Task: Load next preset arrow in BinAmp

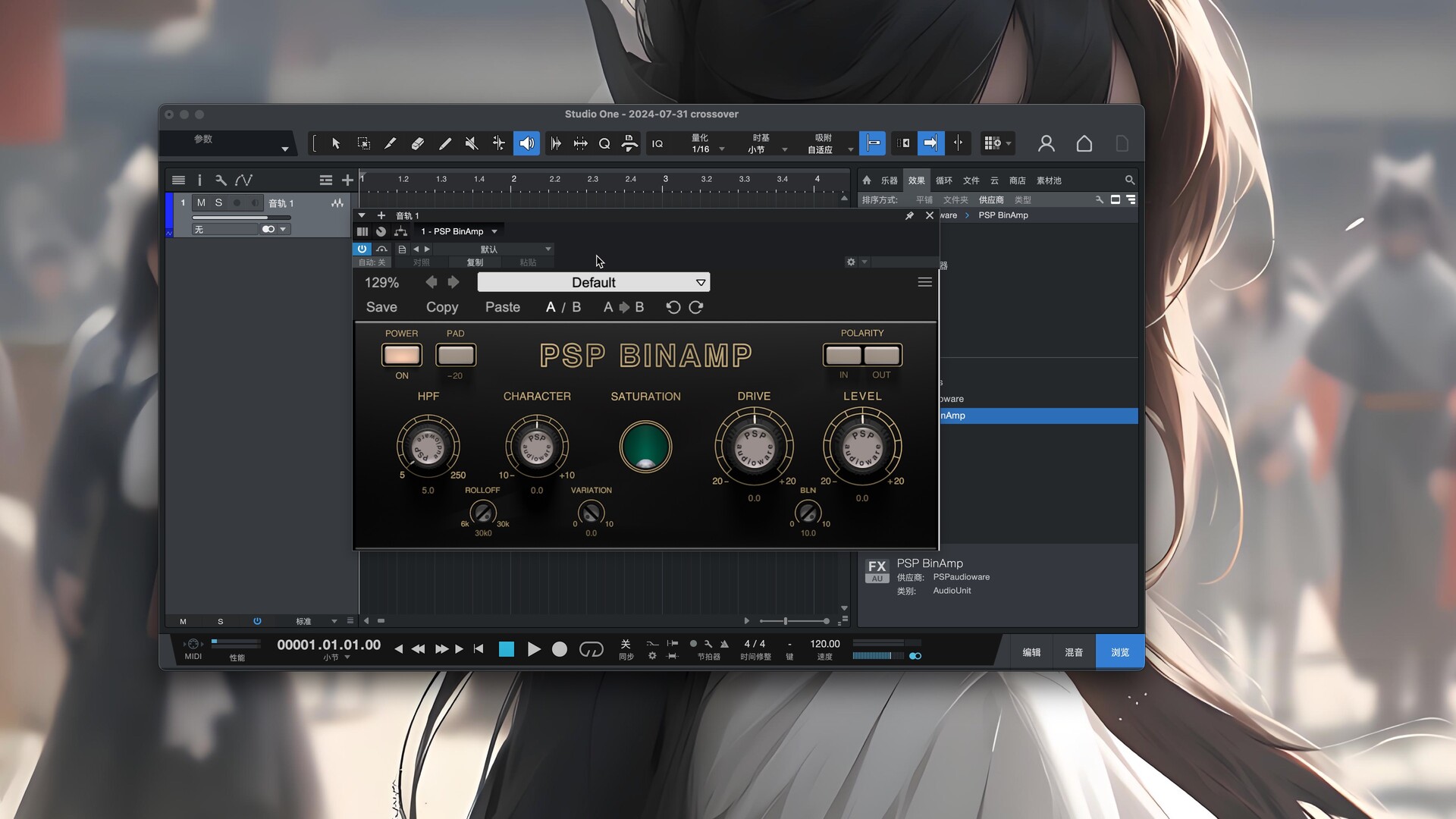Action: click(453, 282)
